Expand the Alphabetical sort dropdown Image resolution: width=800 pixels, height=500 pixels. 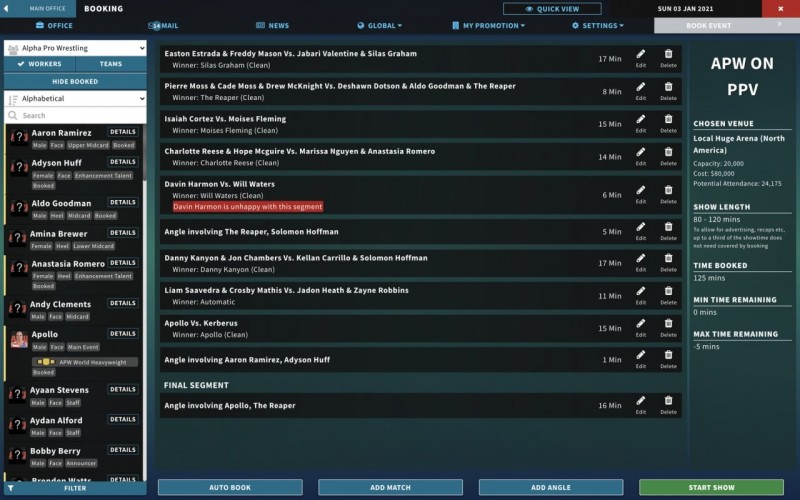click(x=75, y=99)
